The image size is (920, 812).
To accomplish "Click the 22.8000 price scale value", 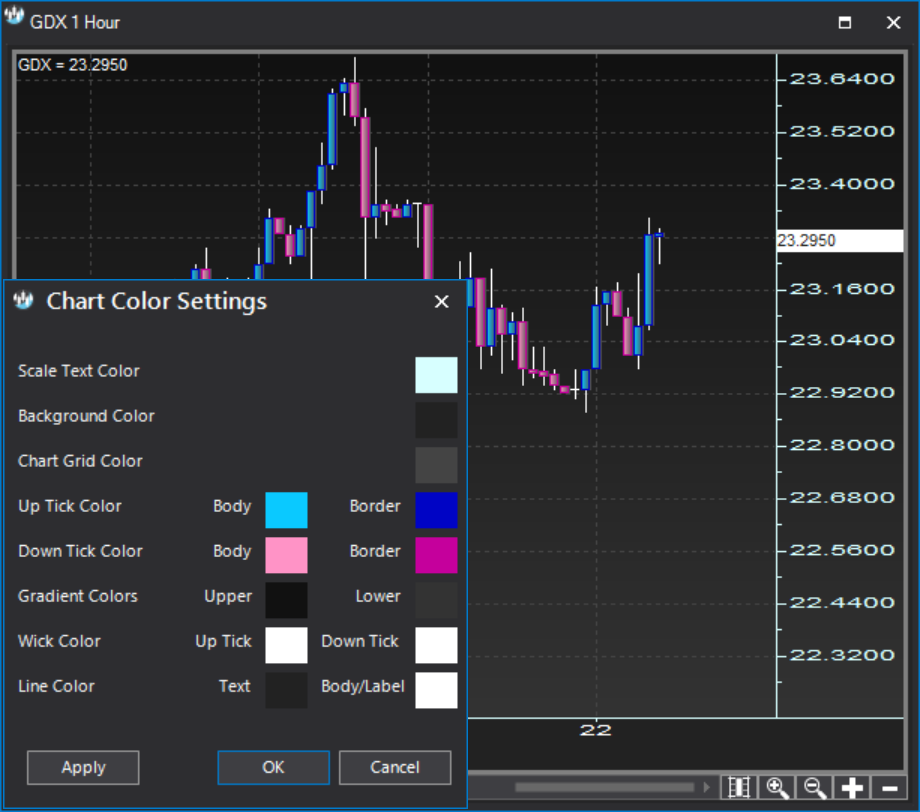I will (842, 445).
